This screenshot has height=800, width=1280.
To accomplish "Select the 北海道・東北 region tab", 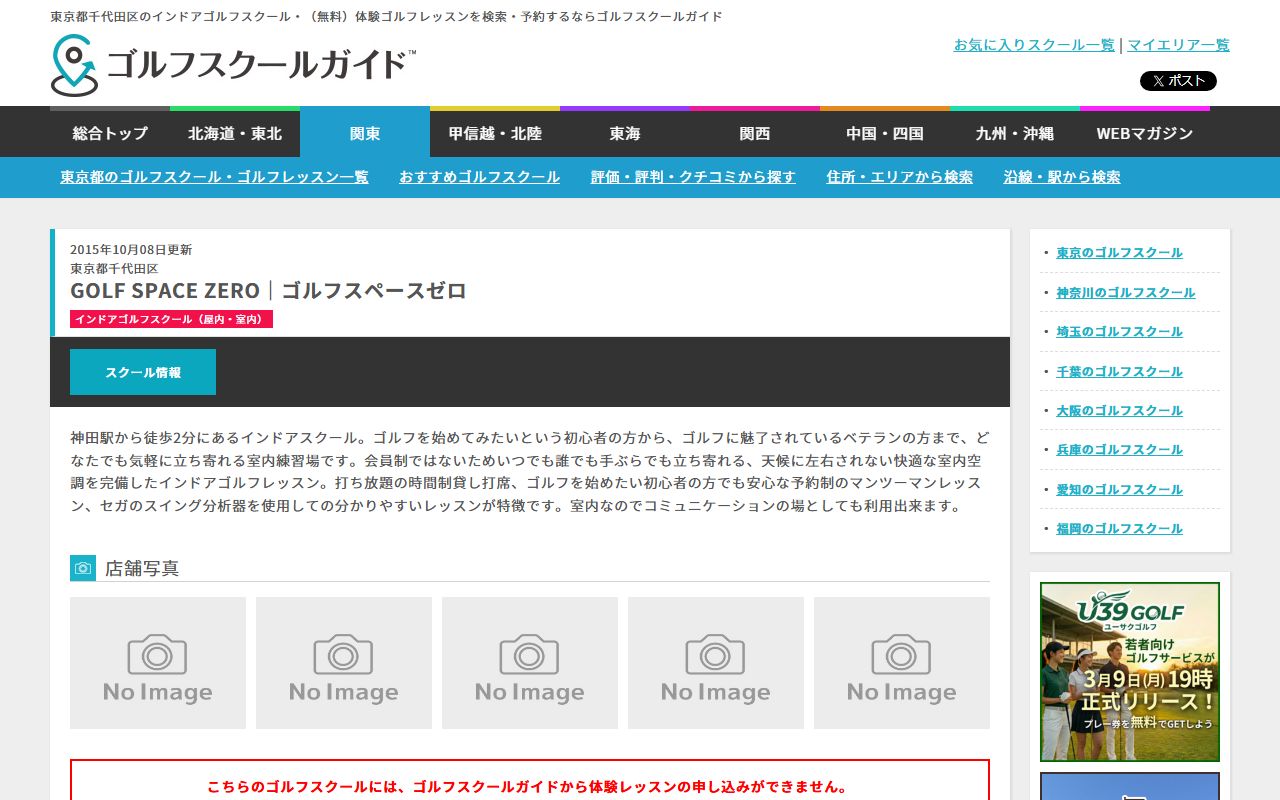I will point(235,133).
